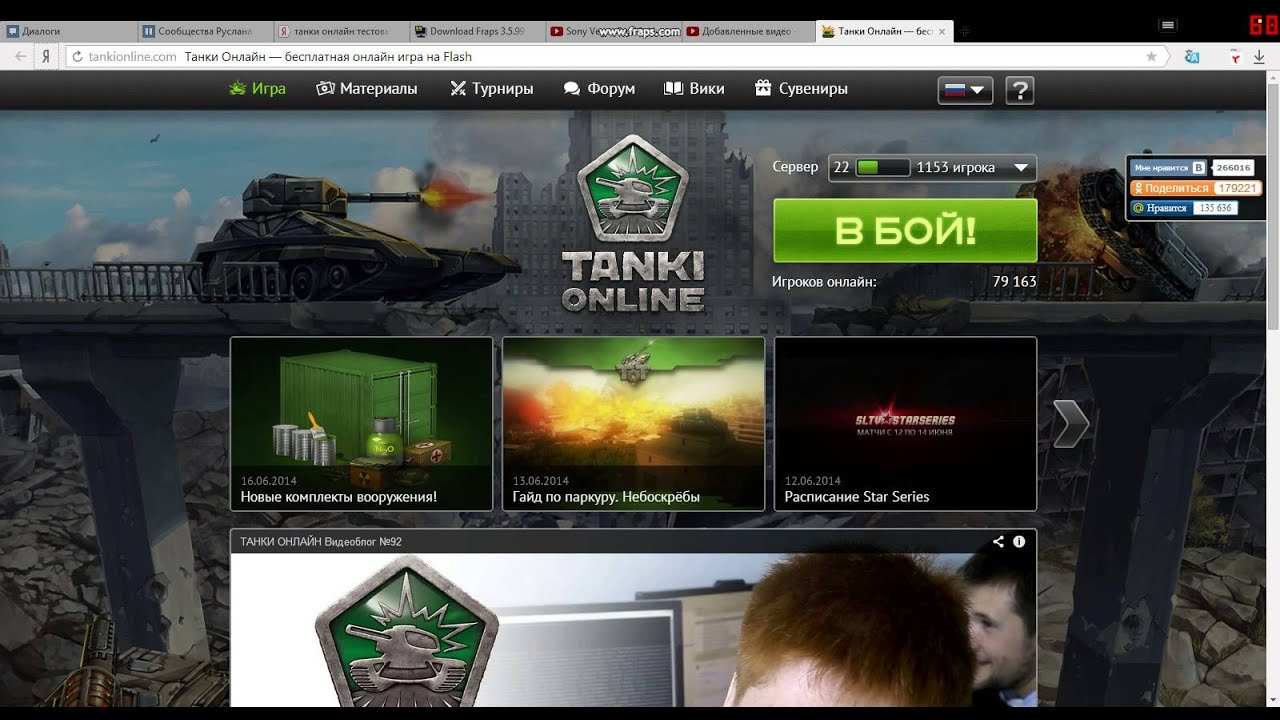The image size is (1280, 720).
Task: Click the ТАНКИ ОНЛАЙН Видеоблог №92 video title
Action: pyautogui.click(x=321, y=542)
